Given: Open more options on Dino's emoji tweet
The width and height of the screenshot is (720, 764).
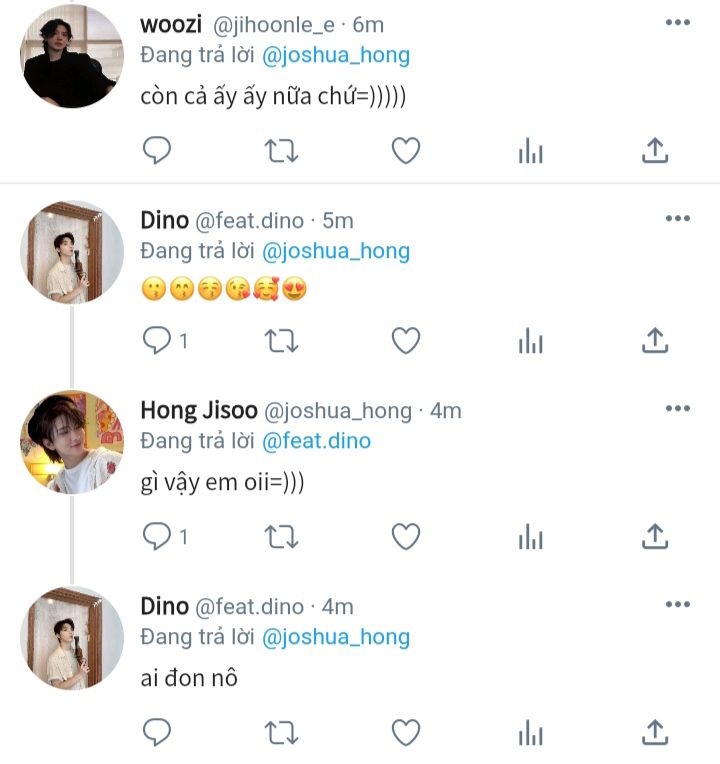Looking at the screenshot, I should [x=678, y=218].
